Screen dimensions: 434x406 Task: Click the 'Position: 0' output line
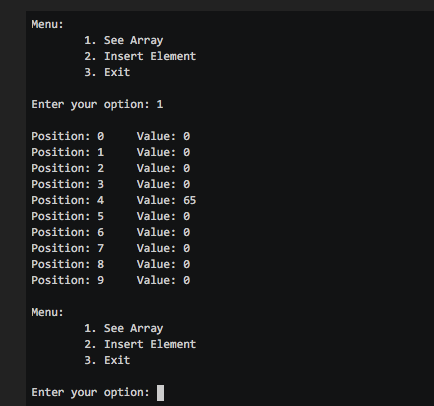pos(111,136)
